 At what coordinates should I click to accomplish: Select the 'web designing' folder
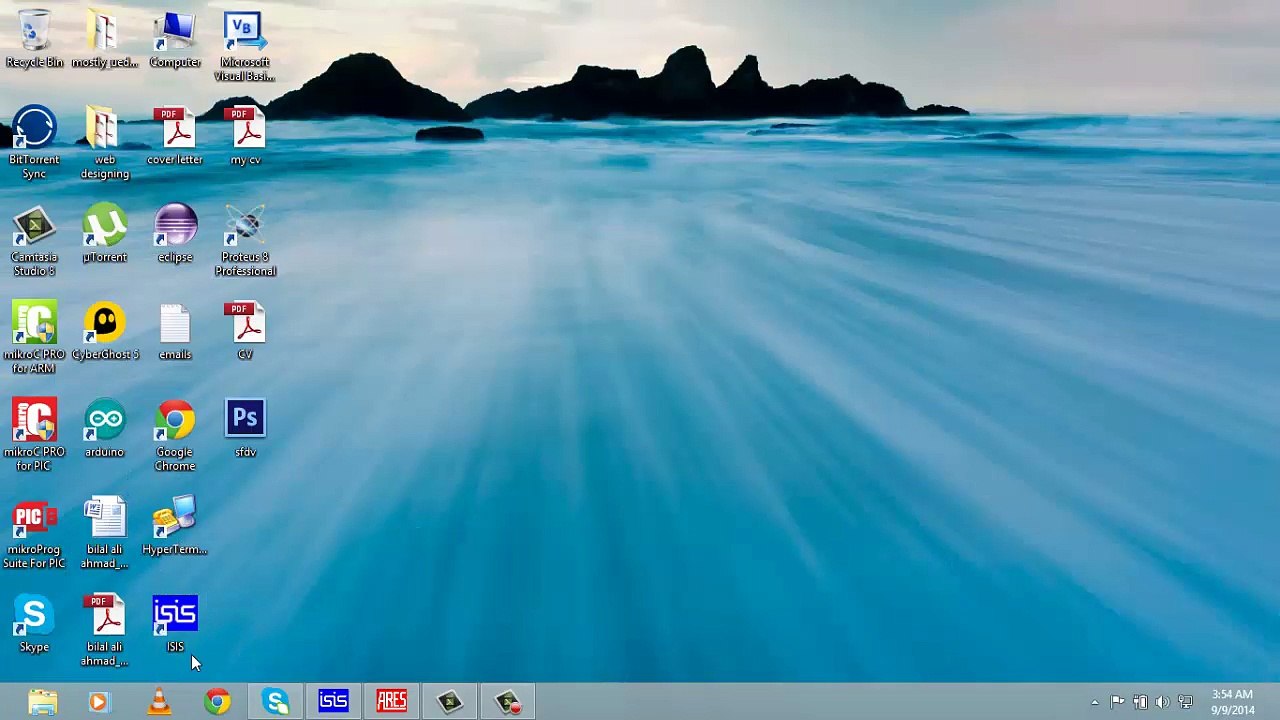(104, 143)
